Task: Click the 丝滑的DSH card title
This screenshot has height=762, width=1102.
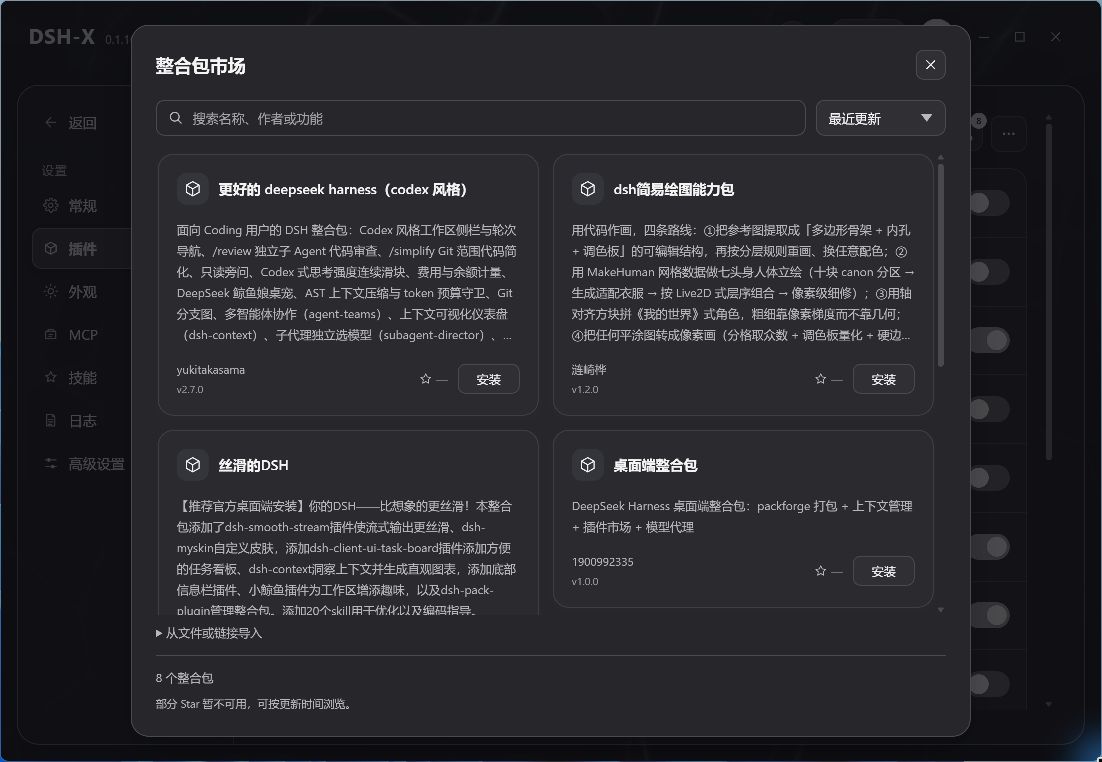Action: coord(253,465)
